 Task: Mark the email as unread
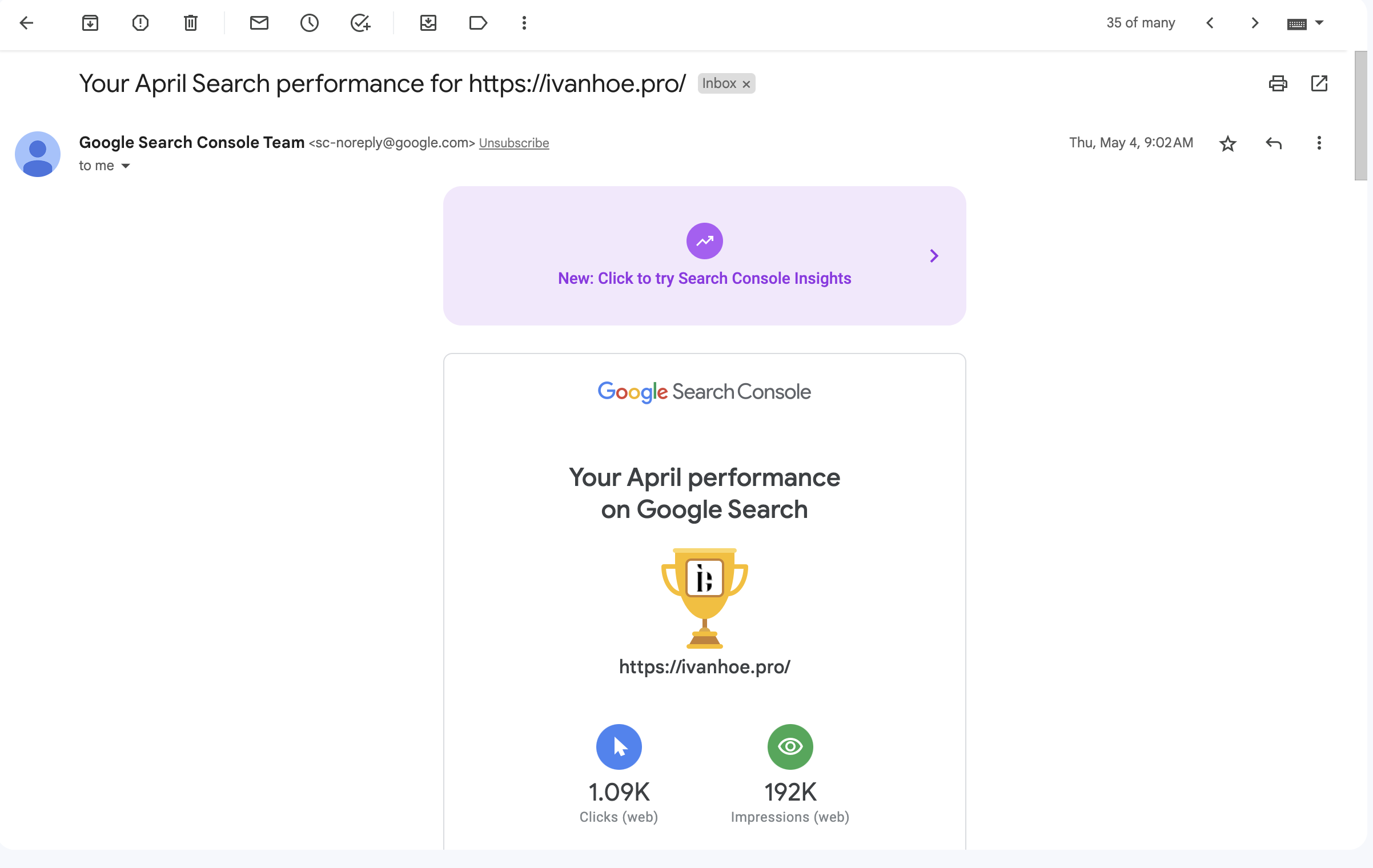259,23
